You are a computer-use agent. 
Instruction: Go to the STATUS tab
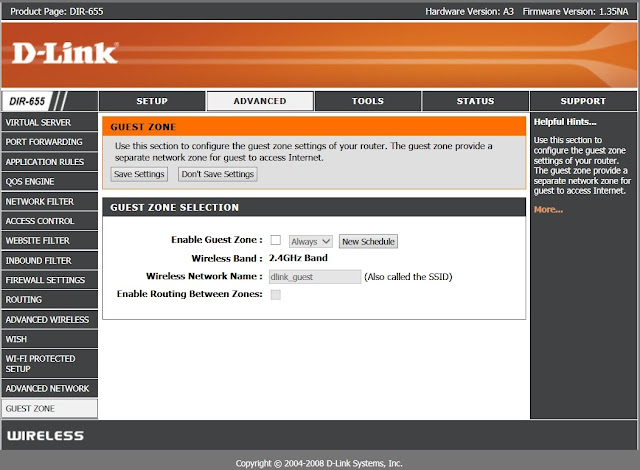coord(476,101)
